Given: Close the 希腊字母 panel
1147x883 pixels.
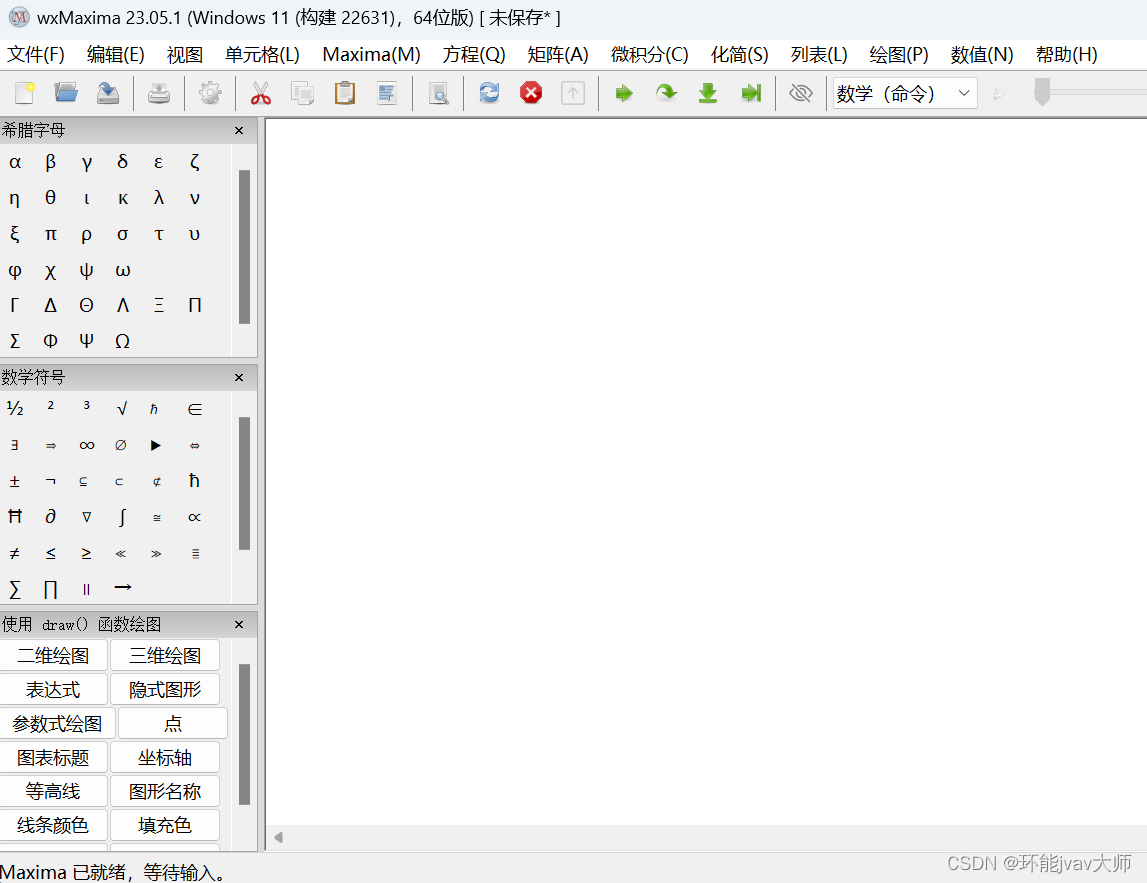Looking at the screenshot, I should (x=238, y=130).
